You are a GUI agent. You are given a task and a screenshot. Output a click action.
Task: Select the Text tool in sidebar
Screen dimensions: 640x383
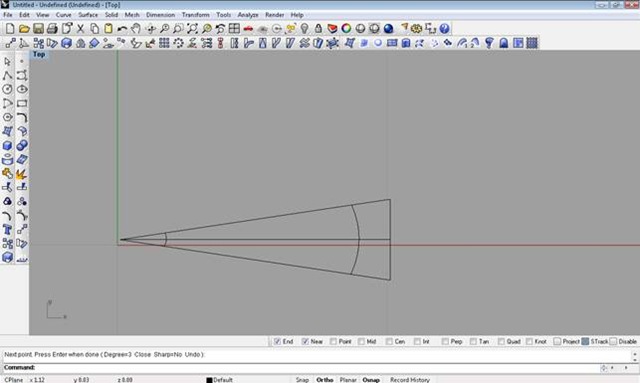pos(7,229)
